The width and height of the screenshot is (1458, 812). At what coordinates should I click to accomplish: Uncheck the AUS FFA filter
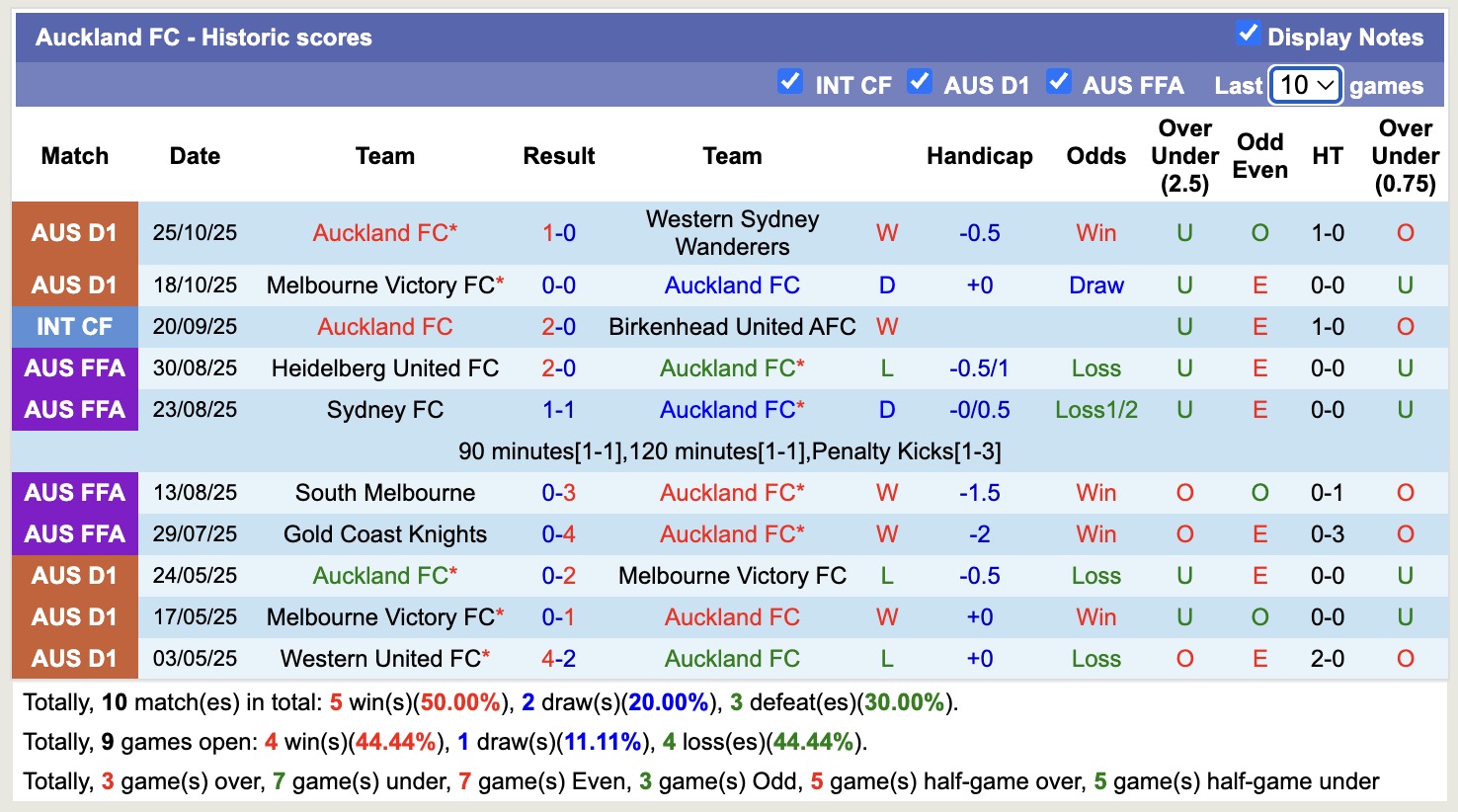tap(1059, 83)
